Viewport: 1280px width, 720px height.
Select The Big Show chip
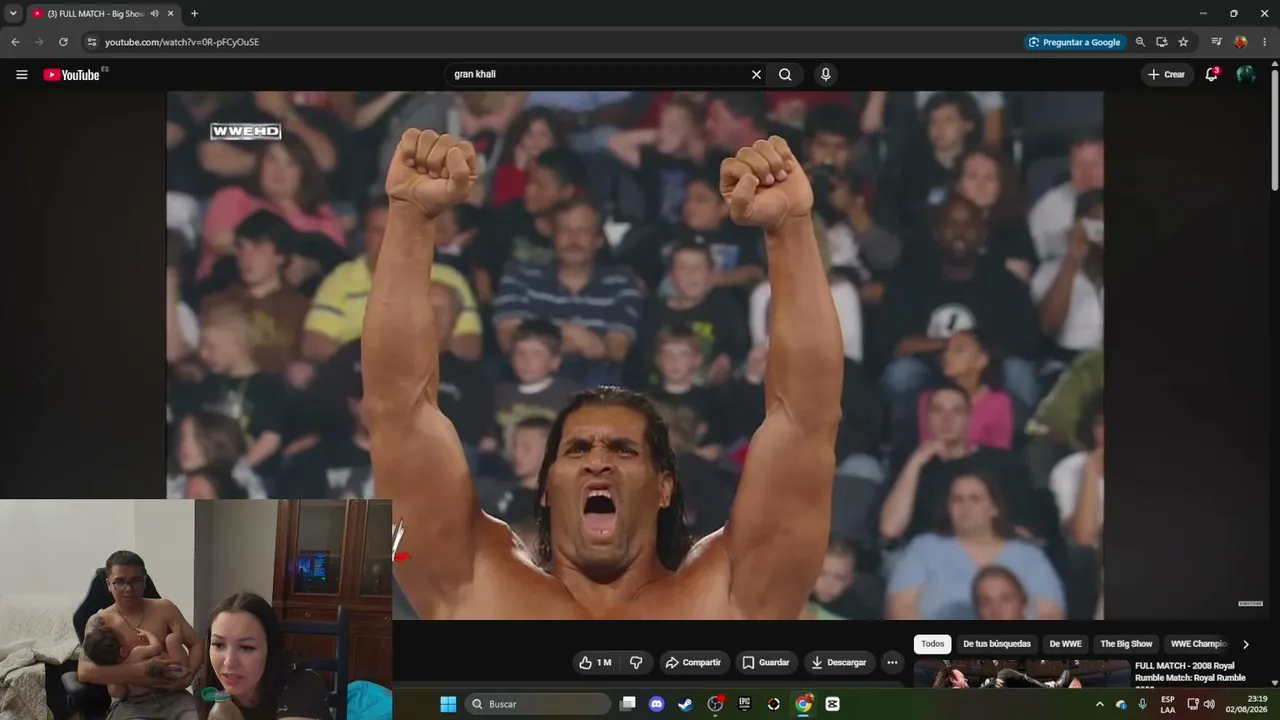(1126, 644)
